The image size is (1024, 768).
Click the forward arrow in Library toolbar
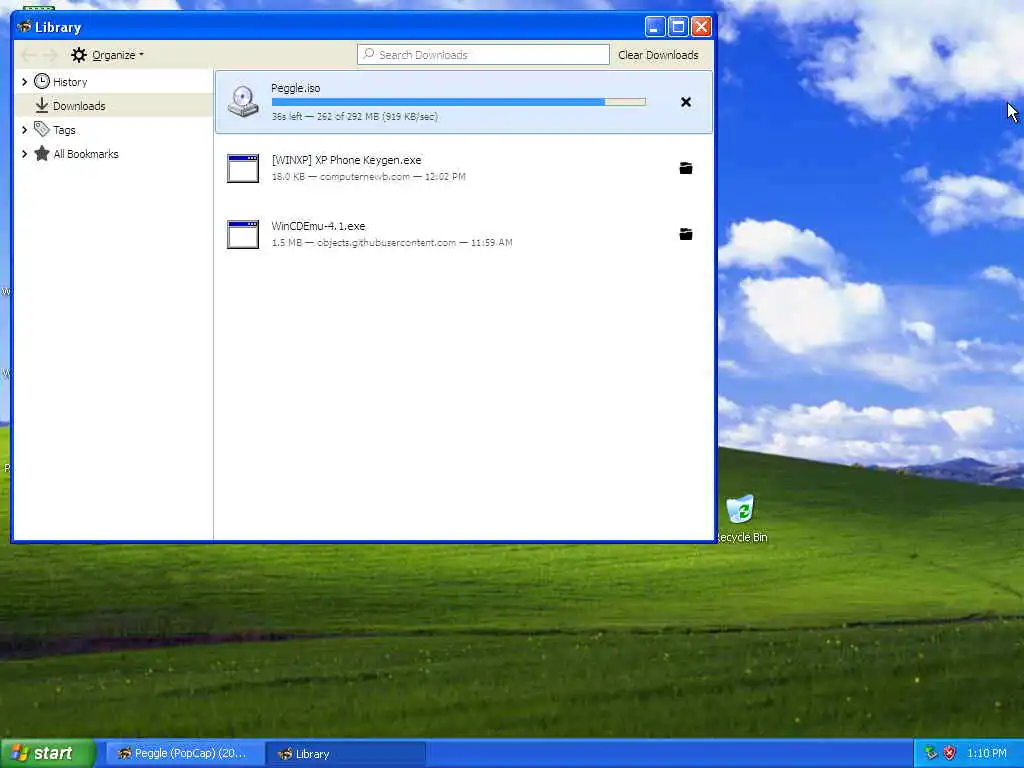(x=50, y=55)
